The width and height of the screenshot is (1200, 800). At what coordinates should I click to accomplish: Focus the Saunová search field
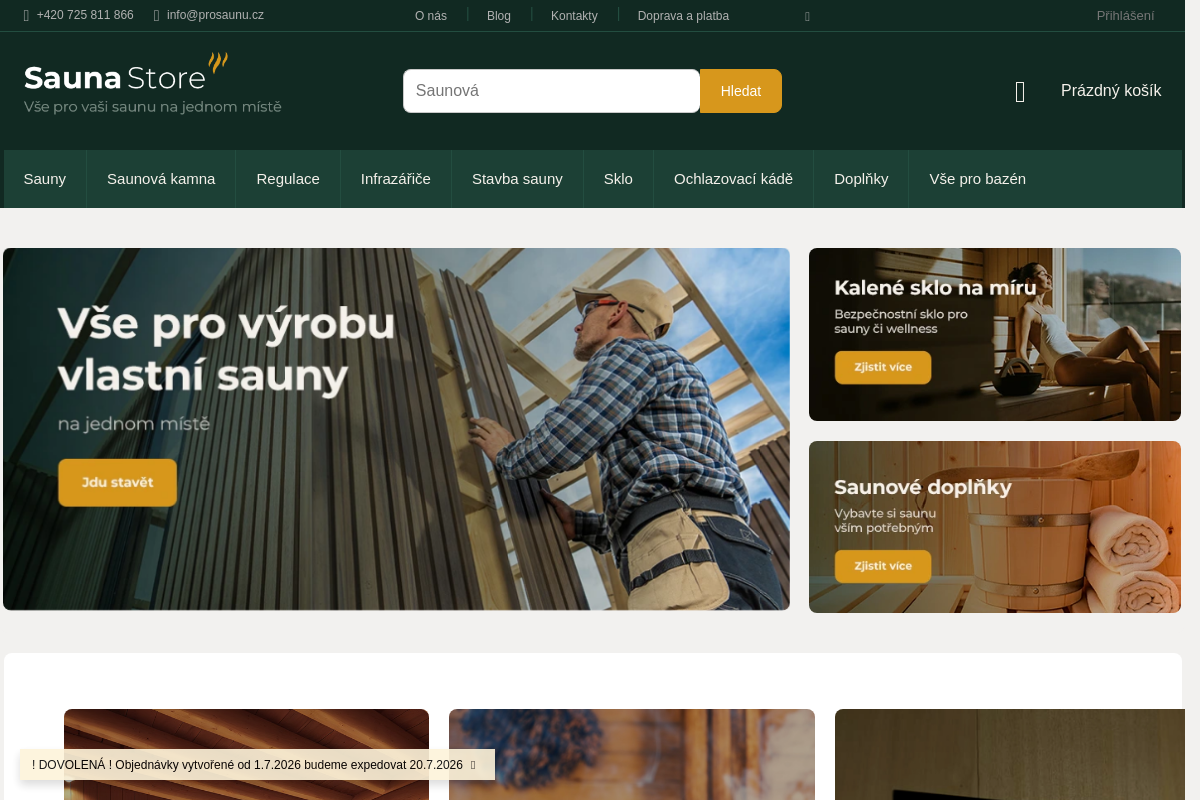click(551, 91)
